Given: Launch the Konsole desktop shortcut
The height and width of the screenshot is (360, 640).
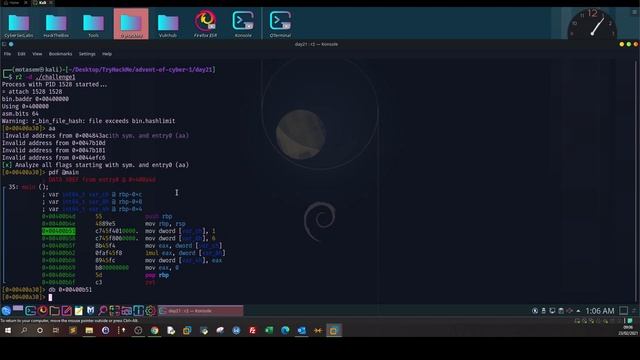Looking at the screenshot, I should pyautogui.click(x=243, y=24).
